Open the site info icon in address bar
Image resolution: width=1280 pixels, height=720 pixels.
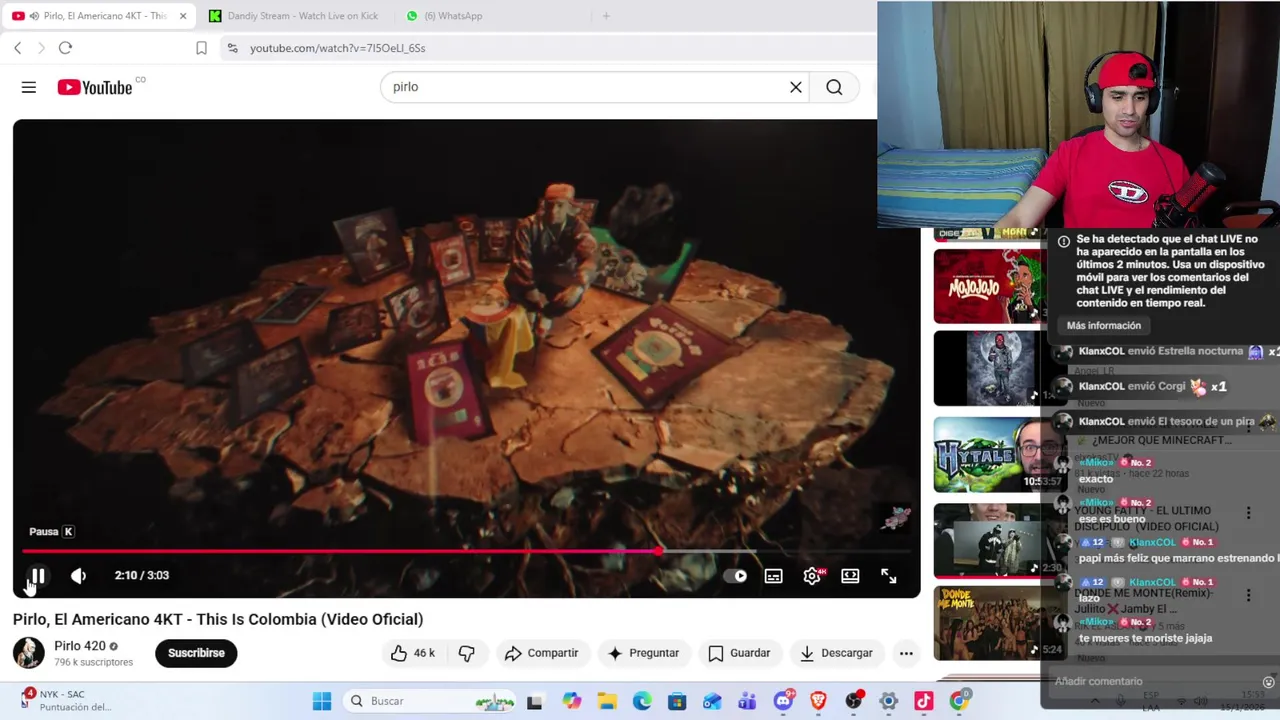pyautogui.click(x=232, y=48)
